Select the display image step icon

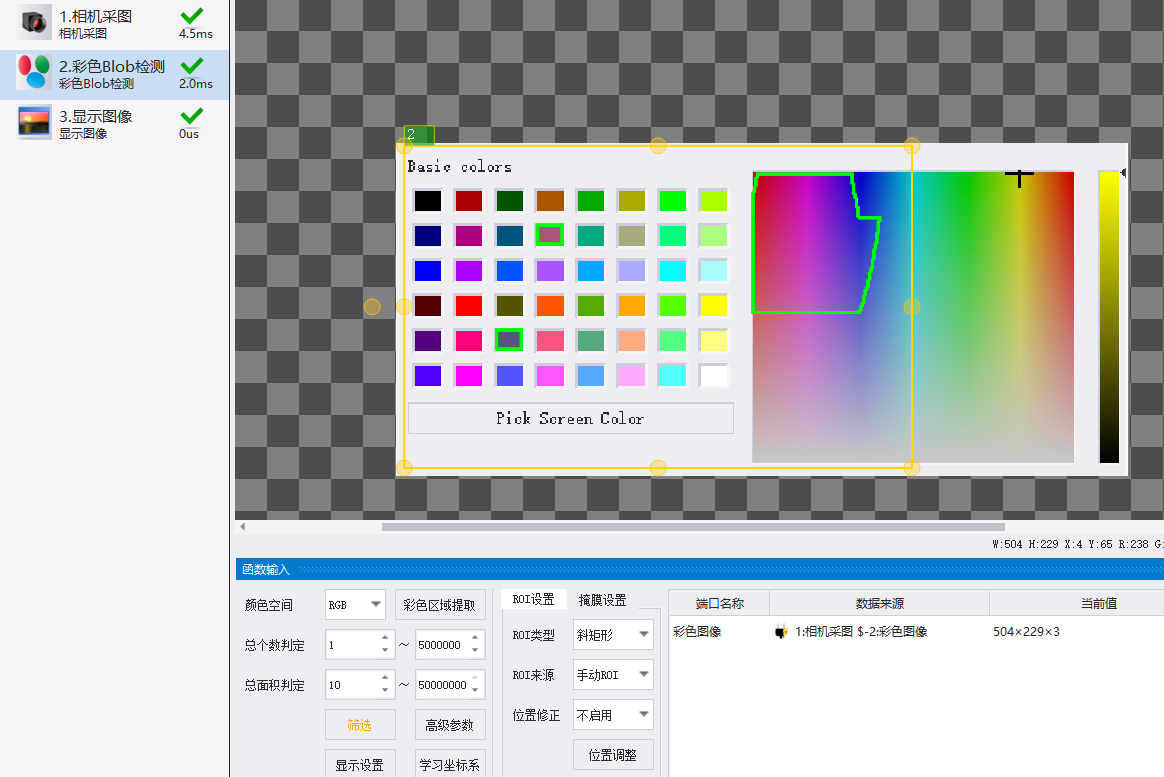pos(34,122)
